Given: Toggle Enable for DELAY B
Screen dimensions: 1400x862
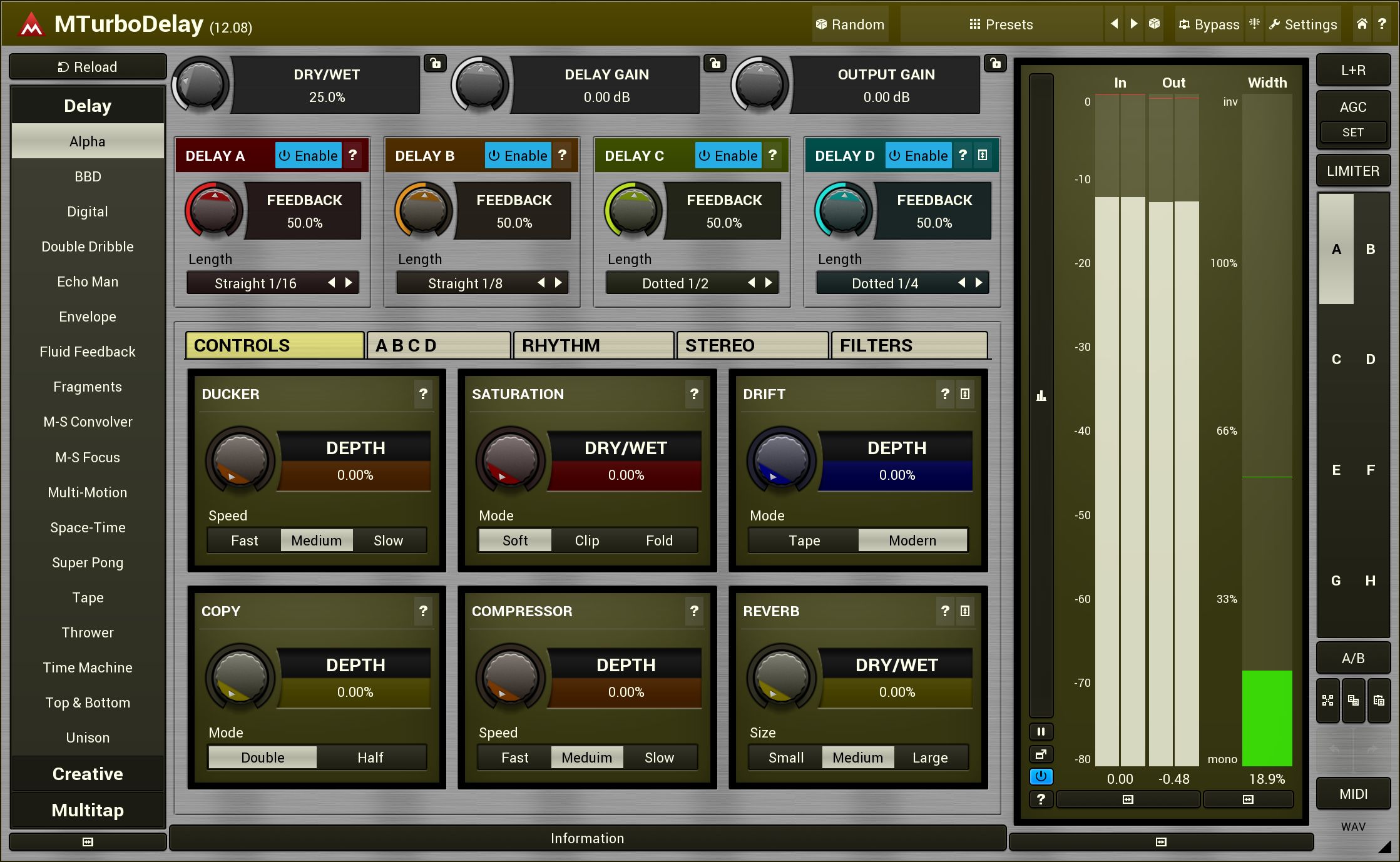Looking at the screenshot, I should [x=518, y=155].
